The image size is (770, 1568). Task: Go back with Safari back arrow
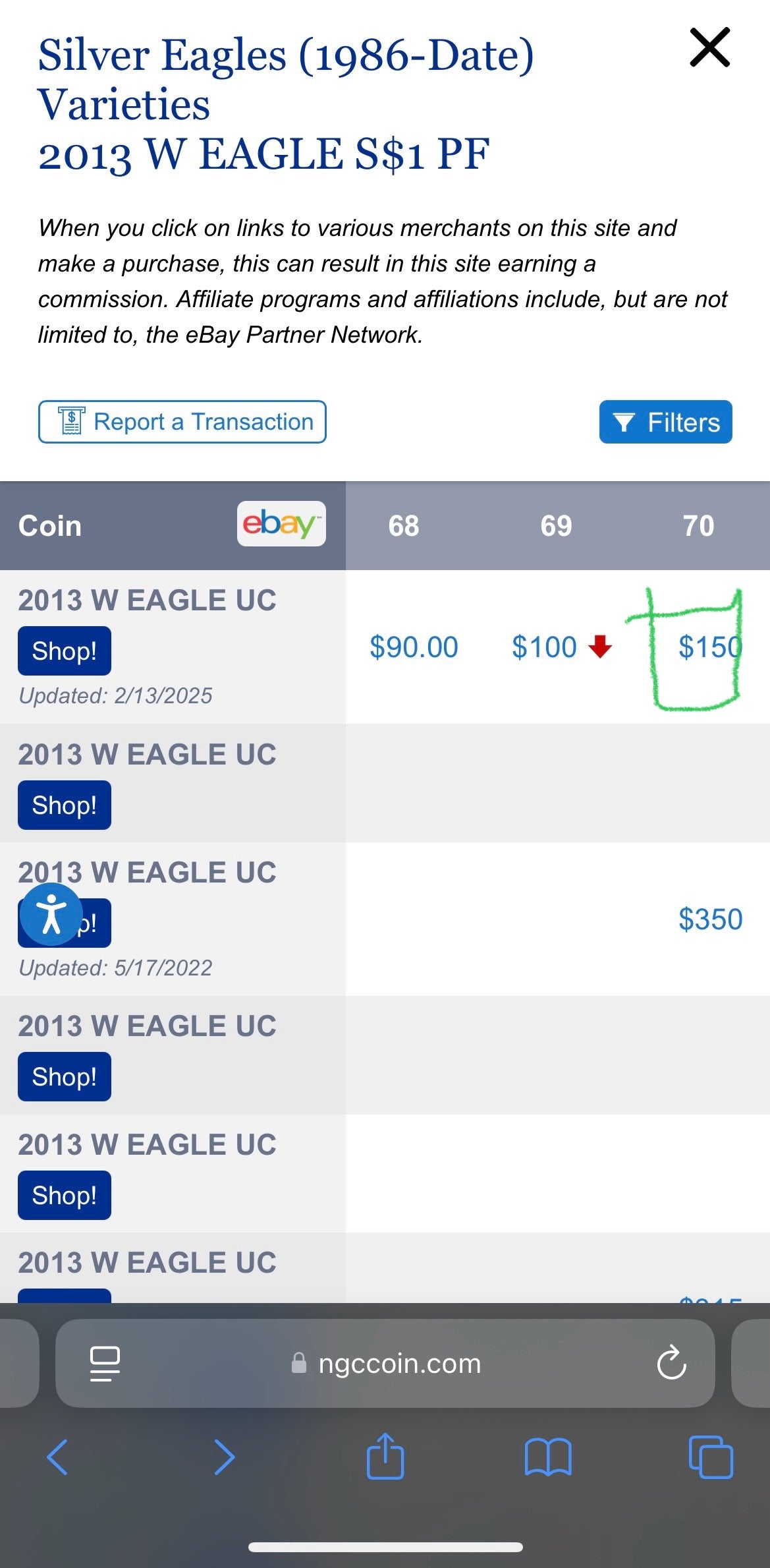(57, 1457)
